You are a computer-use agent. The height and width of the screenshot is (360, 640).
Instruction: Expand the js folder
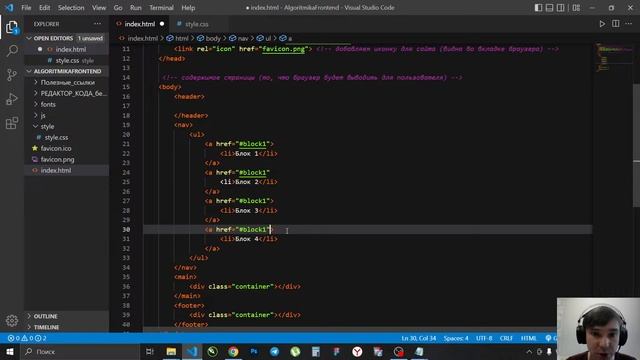(67, 116)
